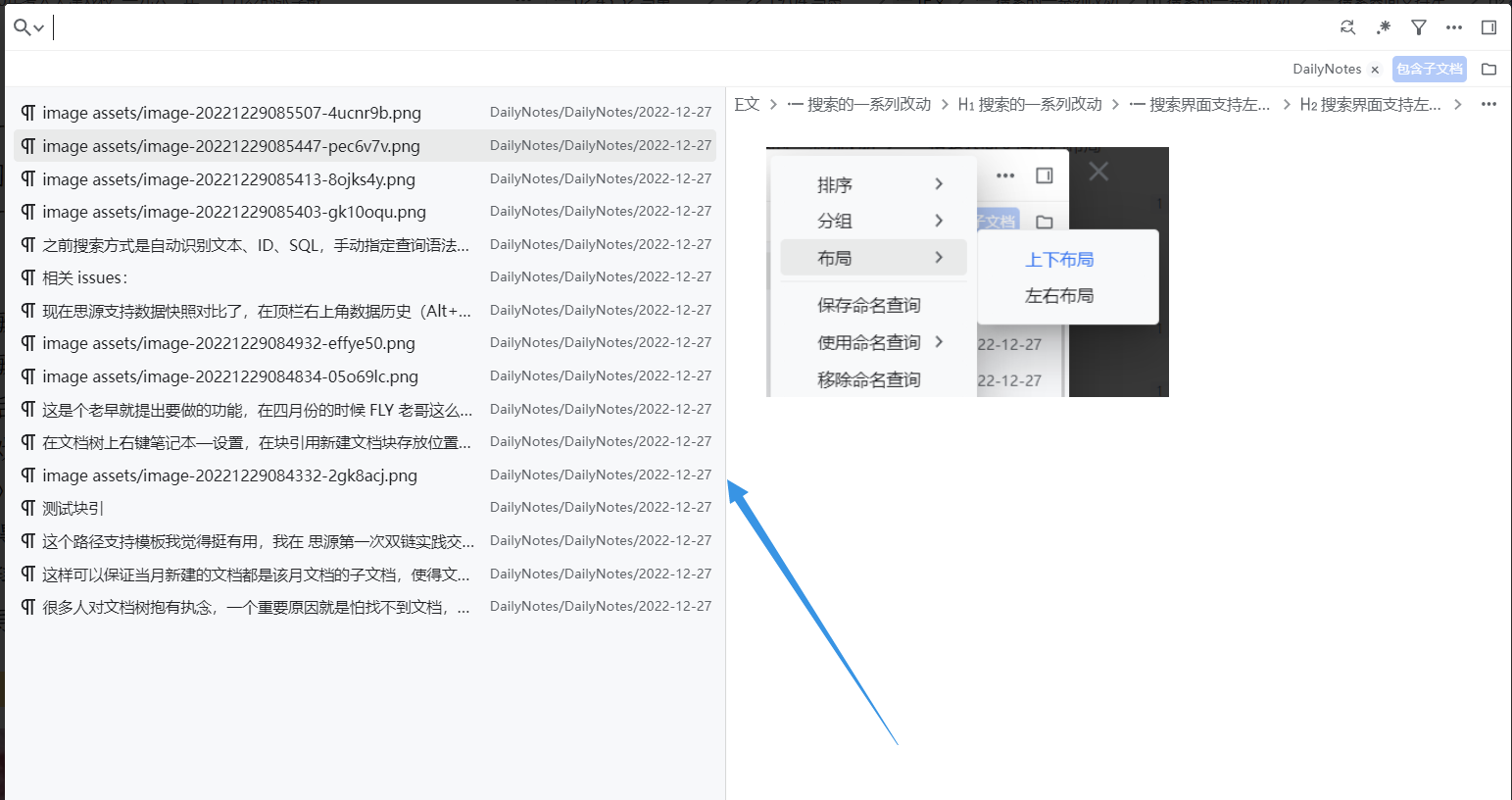Screen dimensions: 1512x800
Task: Open the search history dropdown
Action: 28,27
